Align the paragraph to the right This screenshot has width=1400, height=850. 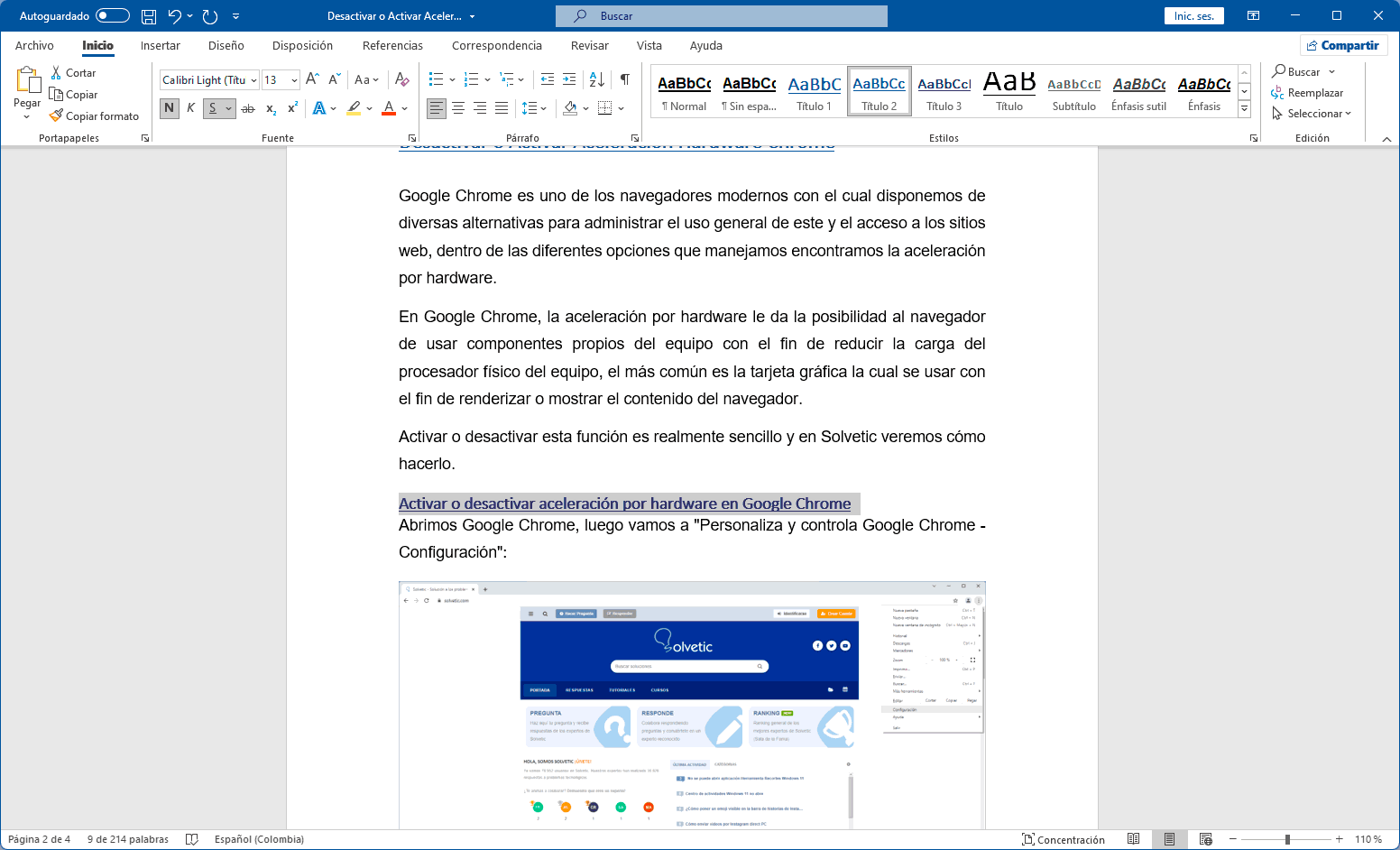pyautogui.click(x=480, y=108)
